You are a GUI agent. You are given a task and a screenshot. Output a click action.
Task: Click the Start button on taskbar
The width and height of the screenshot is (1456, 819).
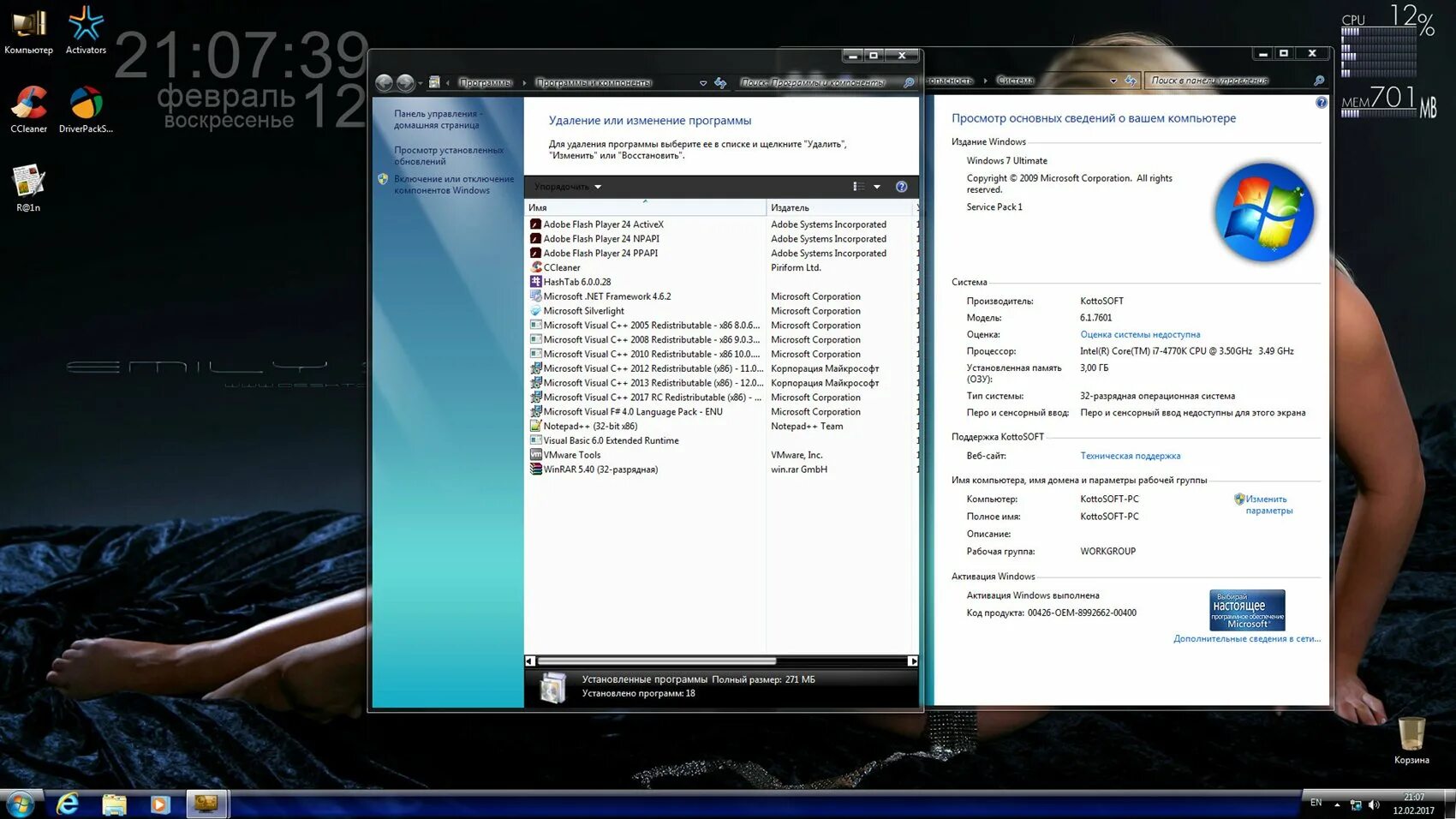point(20,804)
